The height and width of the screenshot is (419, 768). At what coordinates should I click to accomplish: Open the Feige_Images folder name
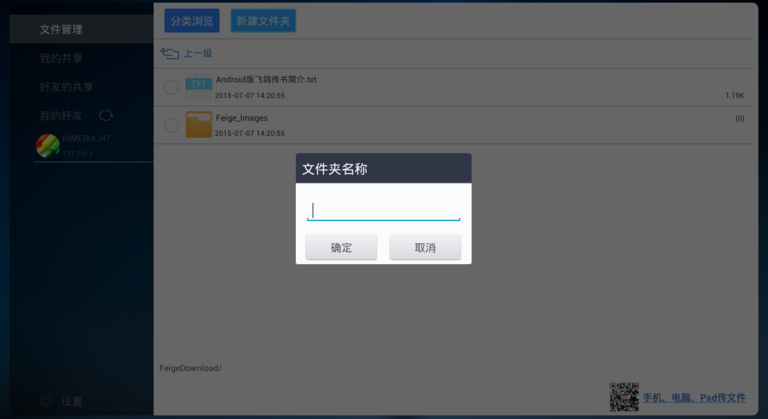[x=241, y=118]
